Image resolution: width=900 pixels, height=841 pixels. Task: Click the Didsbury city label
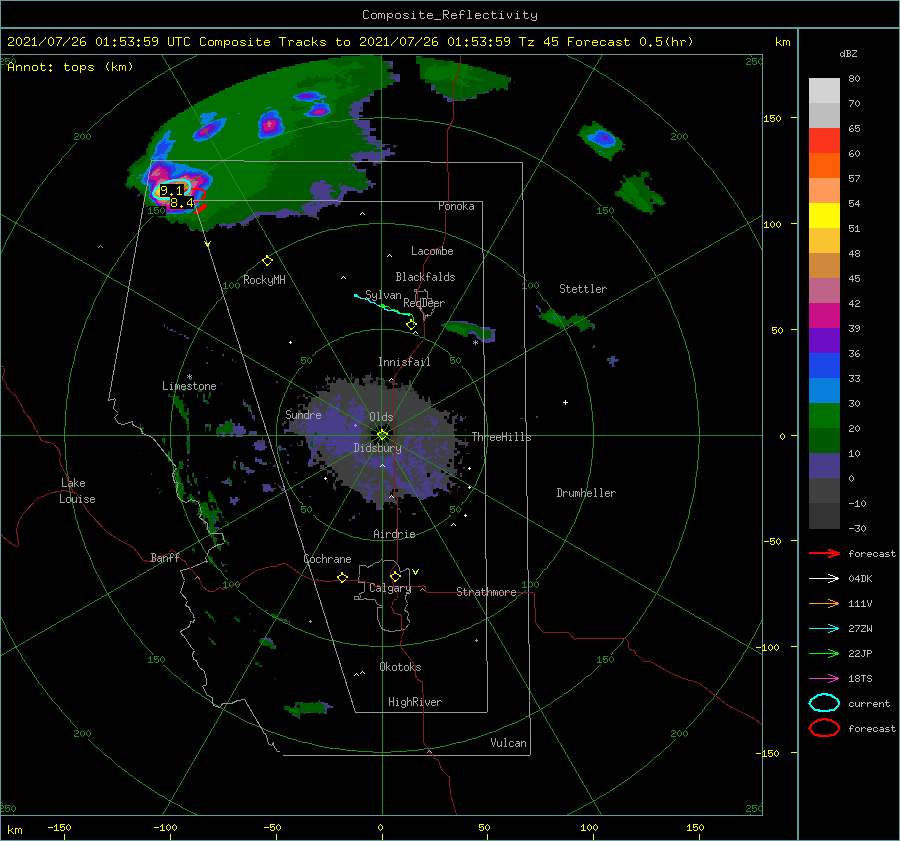pos(378,448)
